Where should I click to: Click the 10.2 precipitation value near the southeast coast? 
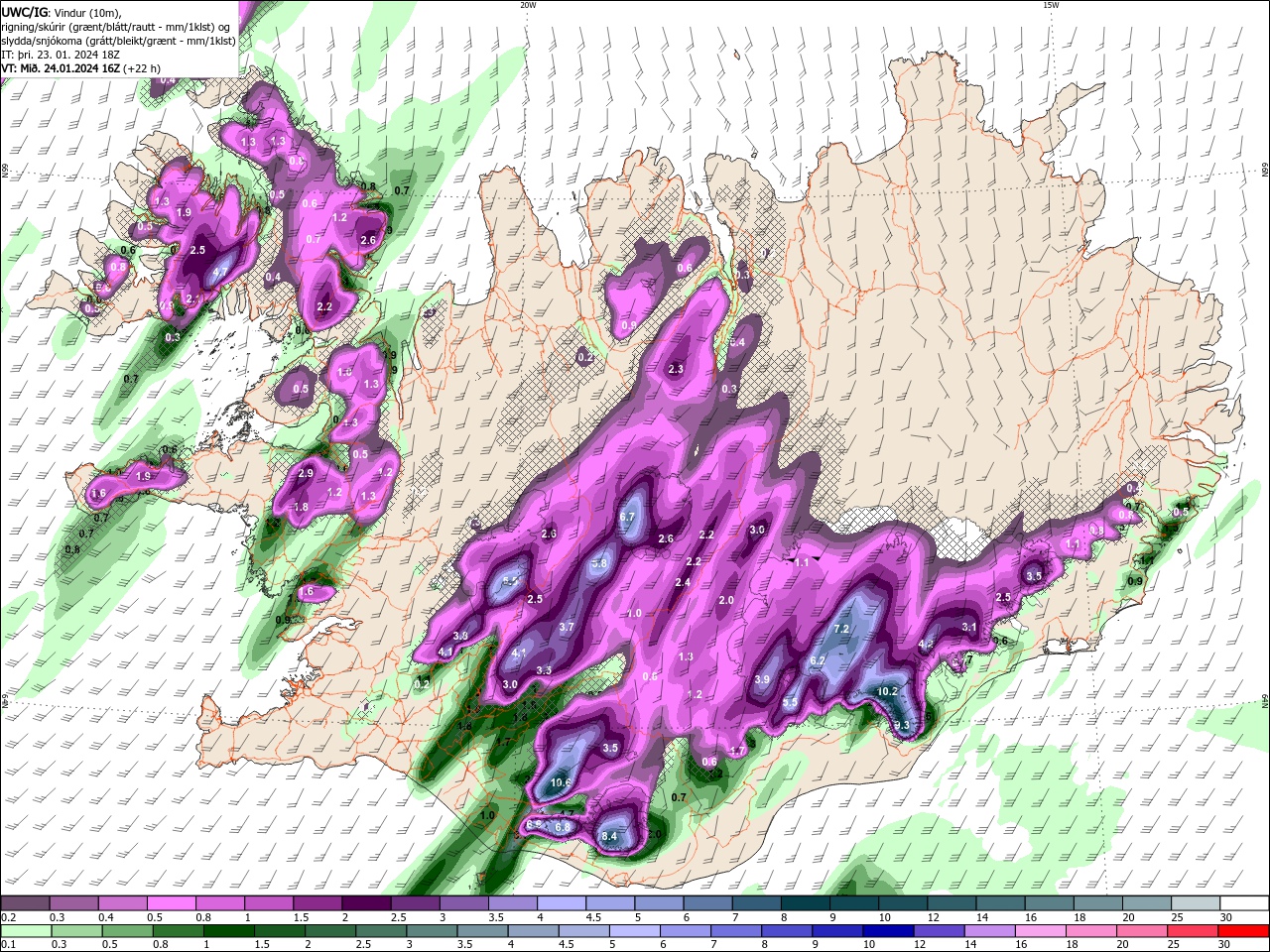click(887, 691)
